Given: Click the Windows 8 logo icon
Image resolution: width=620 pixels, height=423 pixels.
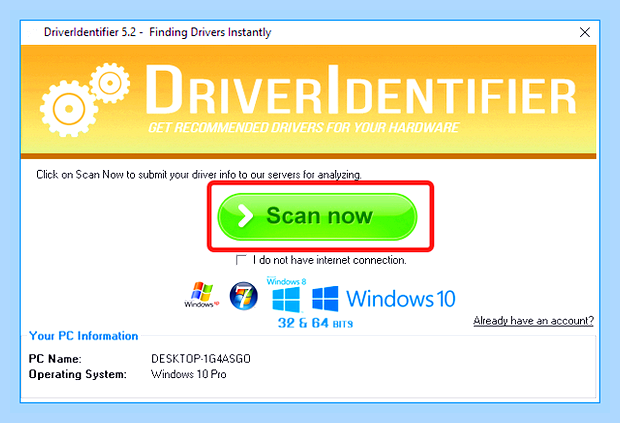Looking at the screenshot, I should tap(286, 295).
